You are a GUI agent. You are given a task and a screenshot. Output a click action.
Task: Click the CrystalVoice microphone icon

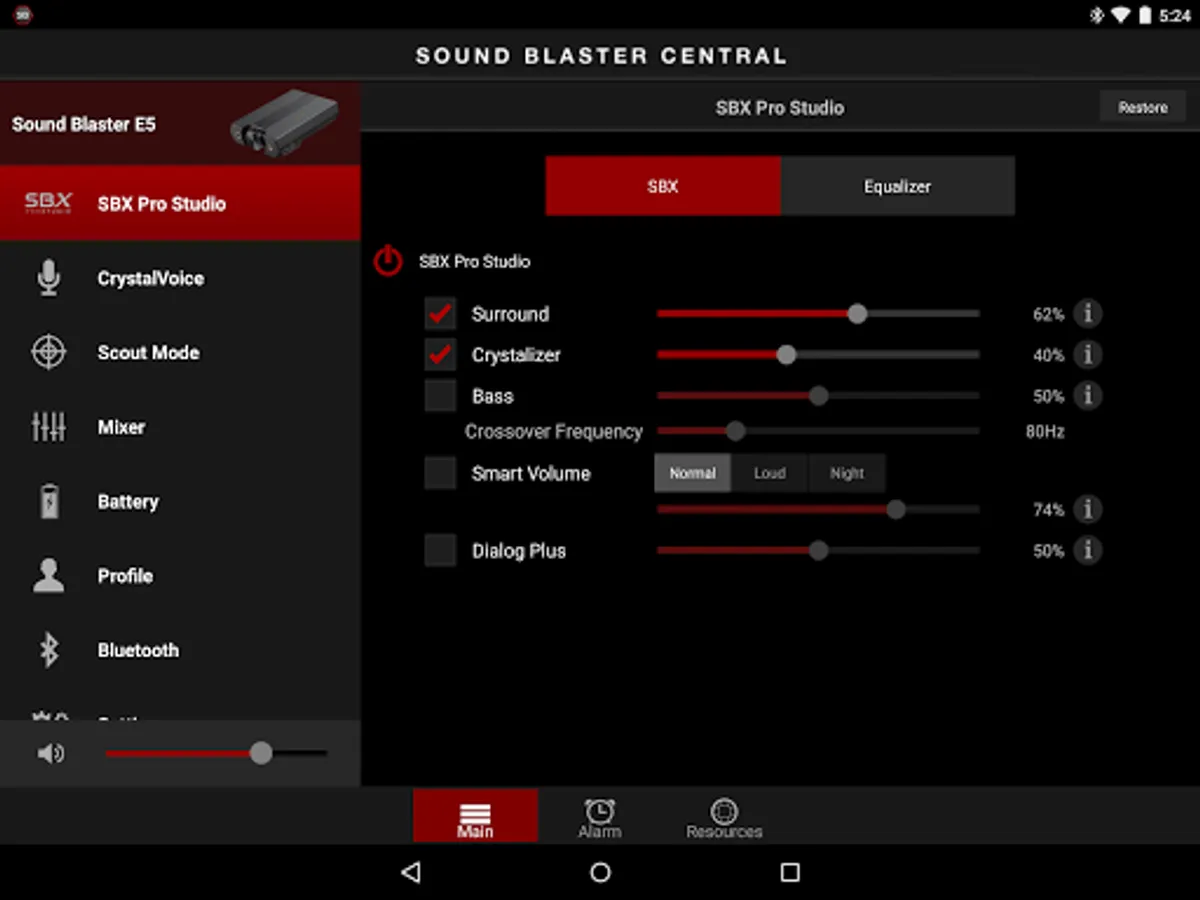pyautogui.click(x=48, y=278)
